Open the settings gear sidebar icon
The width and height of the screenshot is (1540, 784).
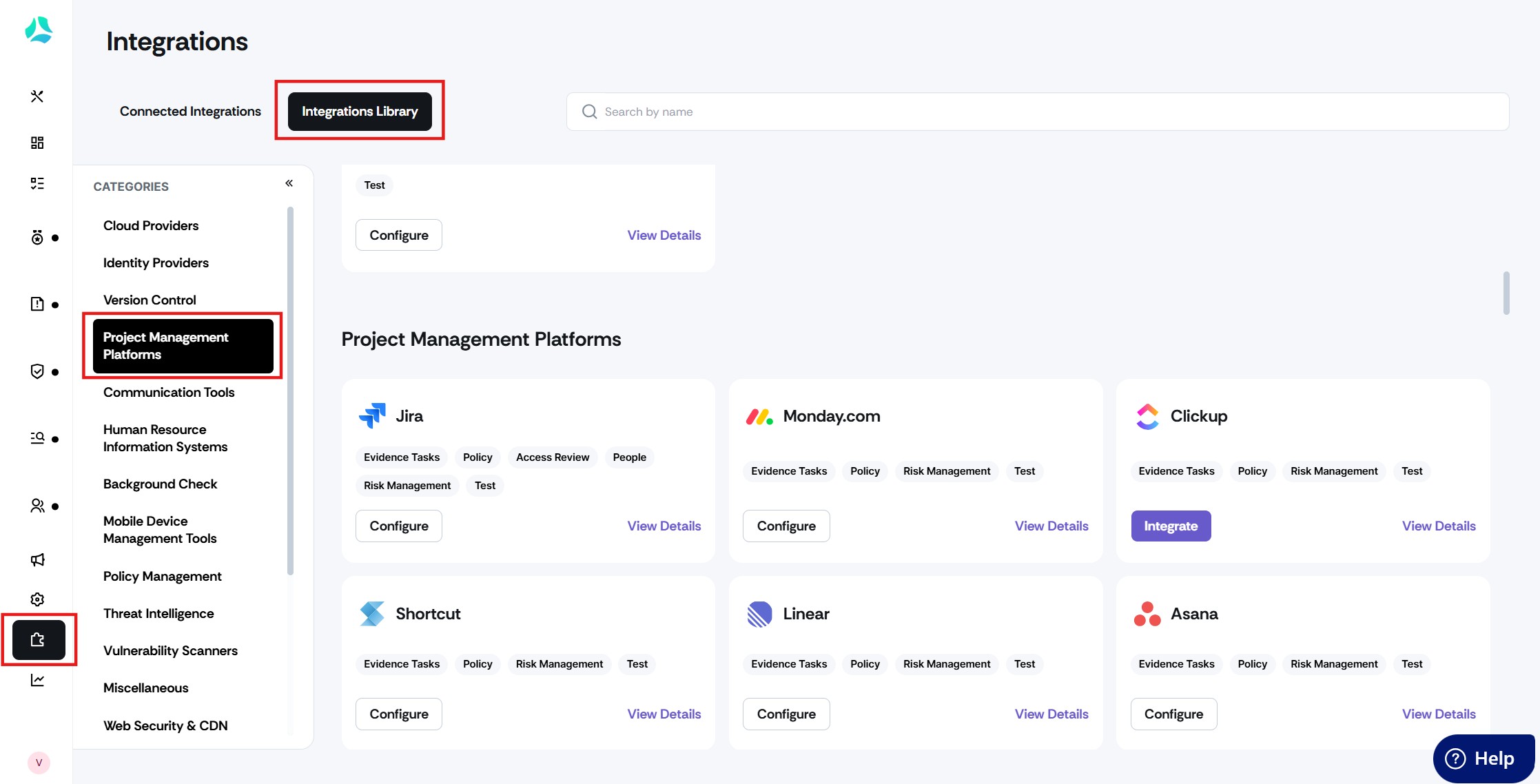click(x=37, y=599)
